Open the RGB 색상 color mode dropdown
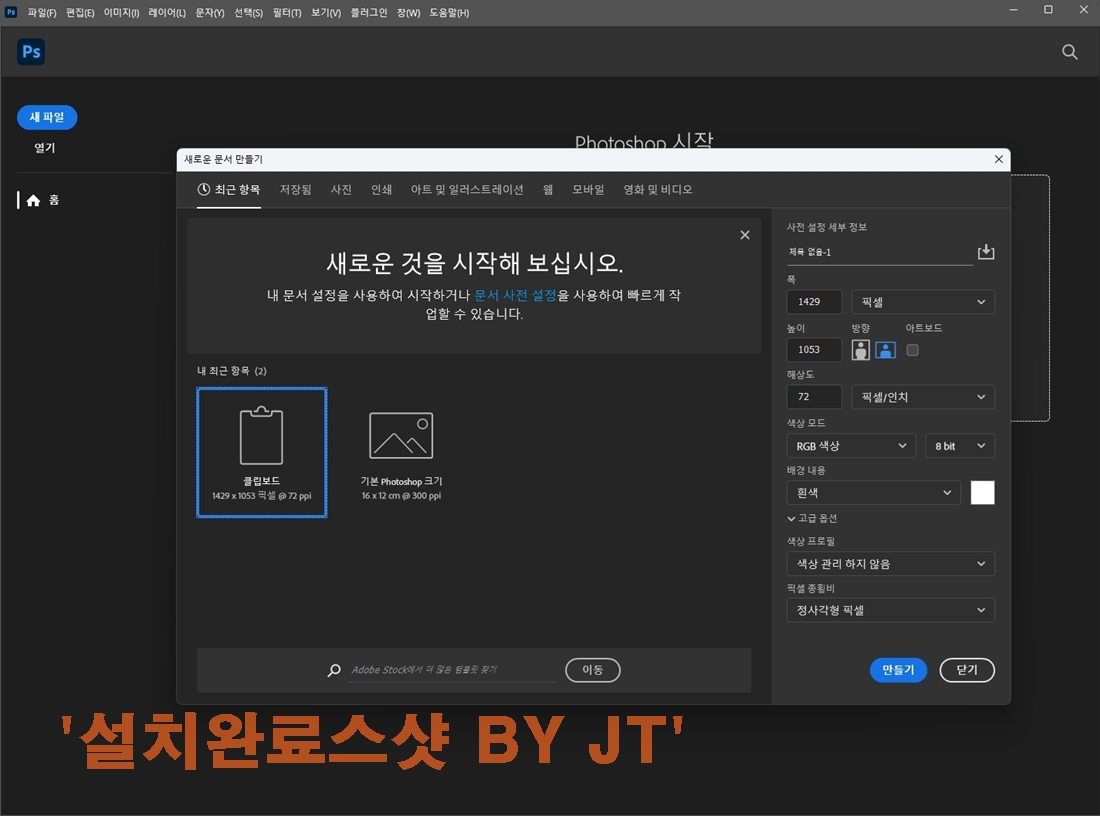The width and height of the screenshot is (1100, 816). (x=850, y=446)
